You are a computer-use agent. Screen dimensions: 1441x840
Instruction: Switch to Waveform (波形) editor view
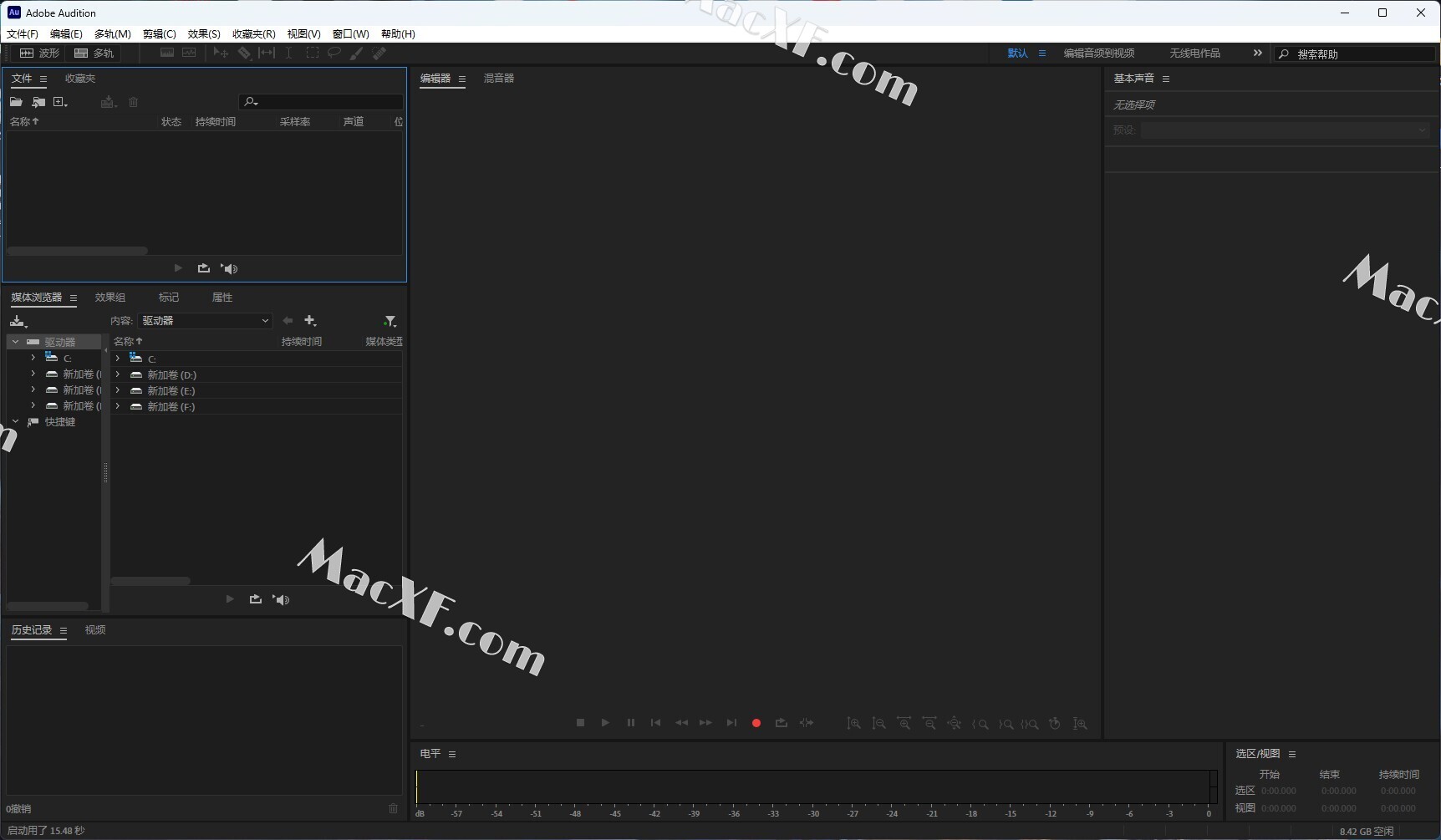(x=39, y=53)
